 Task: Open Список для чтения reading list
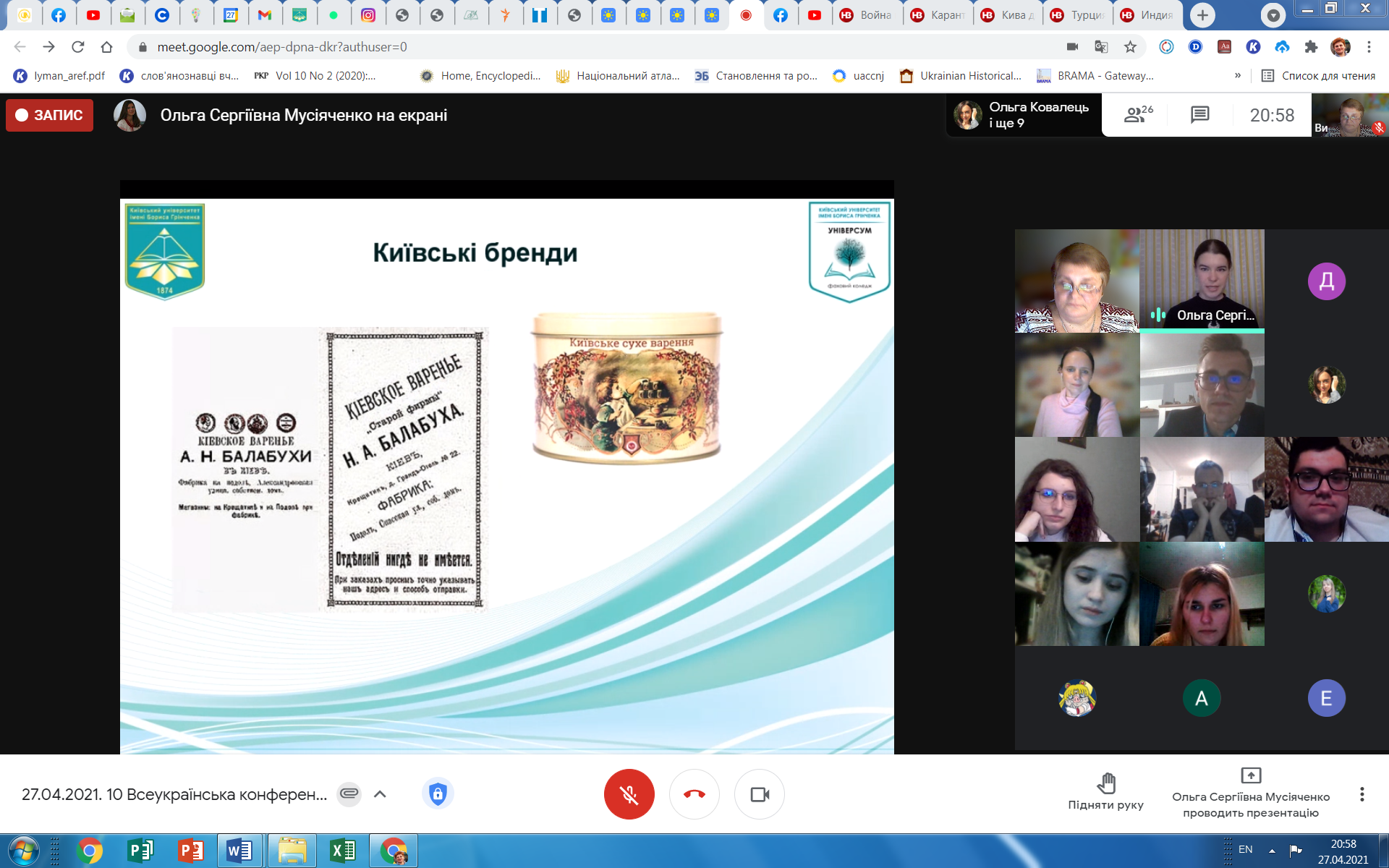[1318, 75]
